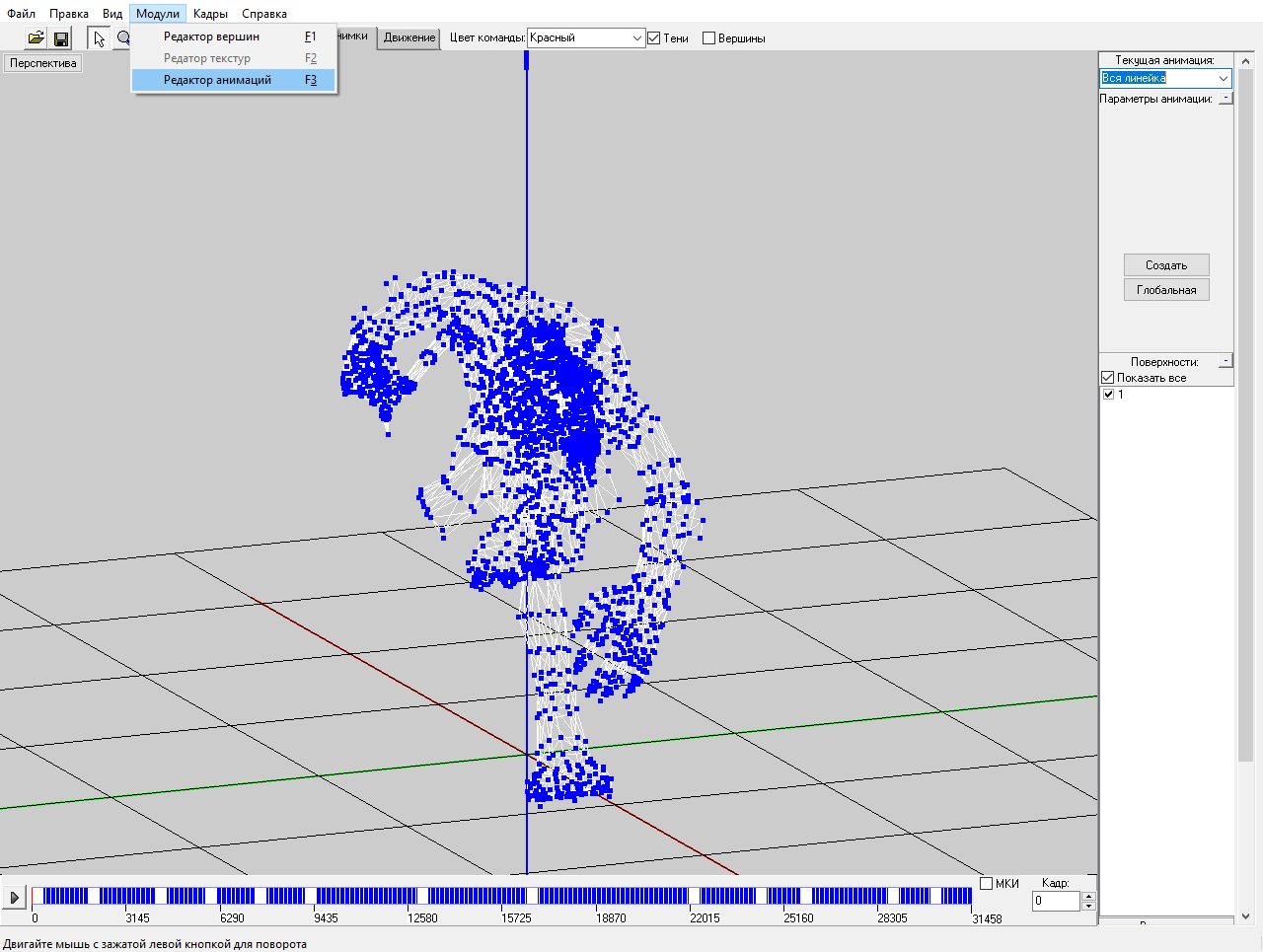This screenshot has width=1263, height=952.
Task: Choose Редактор вершин from the menu
Action: coord(234,37)
